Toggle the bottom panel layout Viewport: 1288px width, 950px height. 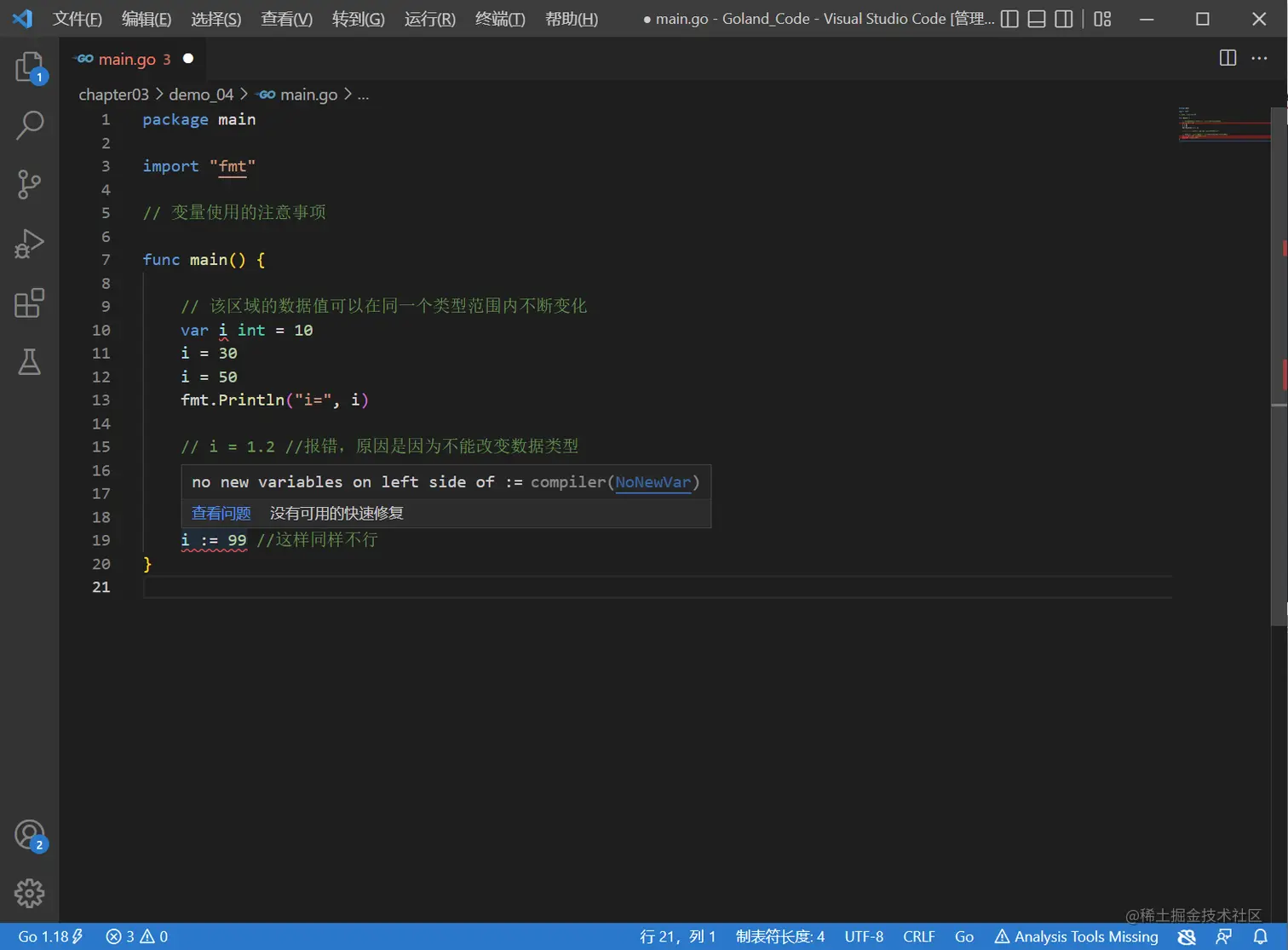point(1037,19)
